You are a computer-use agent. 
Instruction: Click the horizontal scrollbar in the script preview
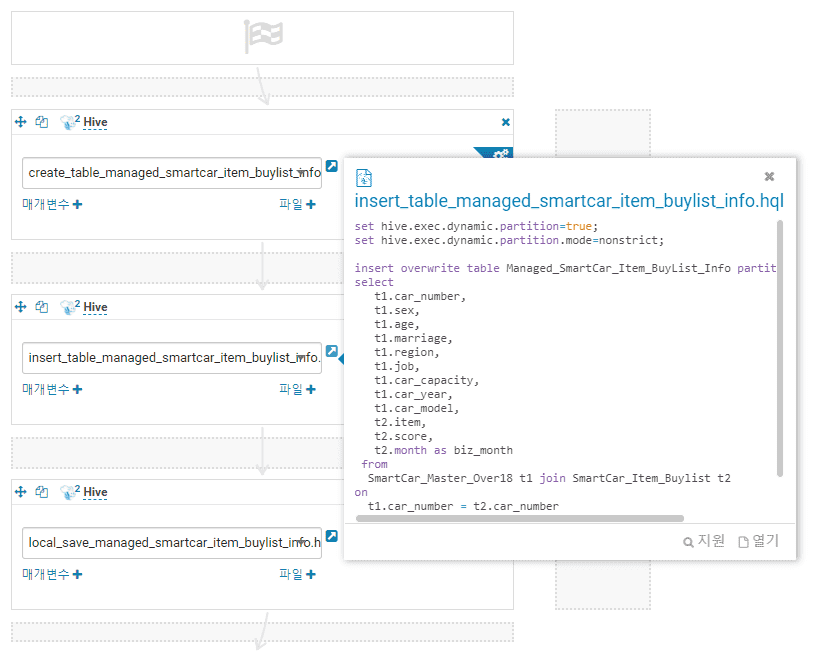519,519
